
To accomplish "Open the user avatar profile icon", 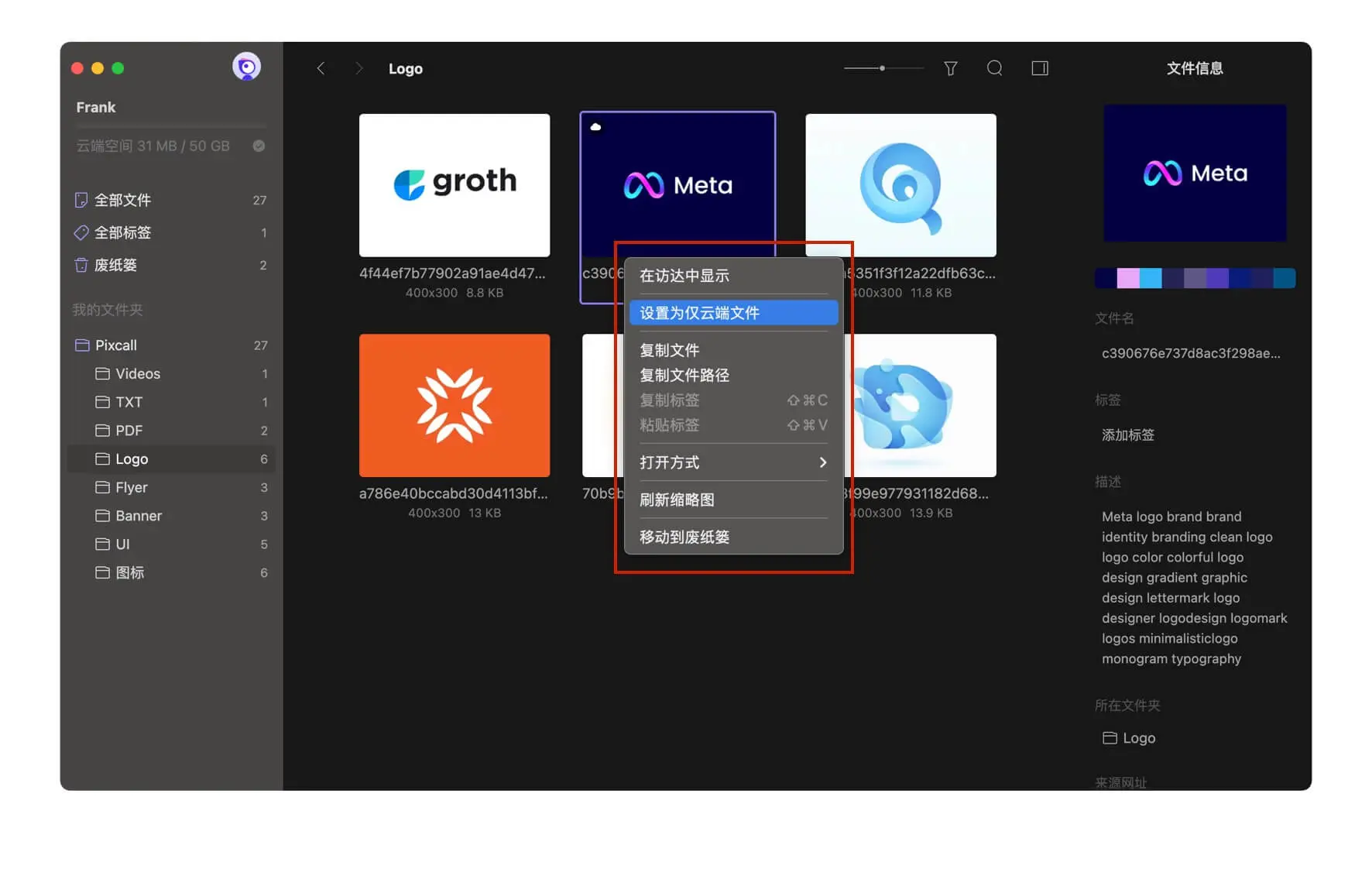I will (x=246, y=67).
